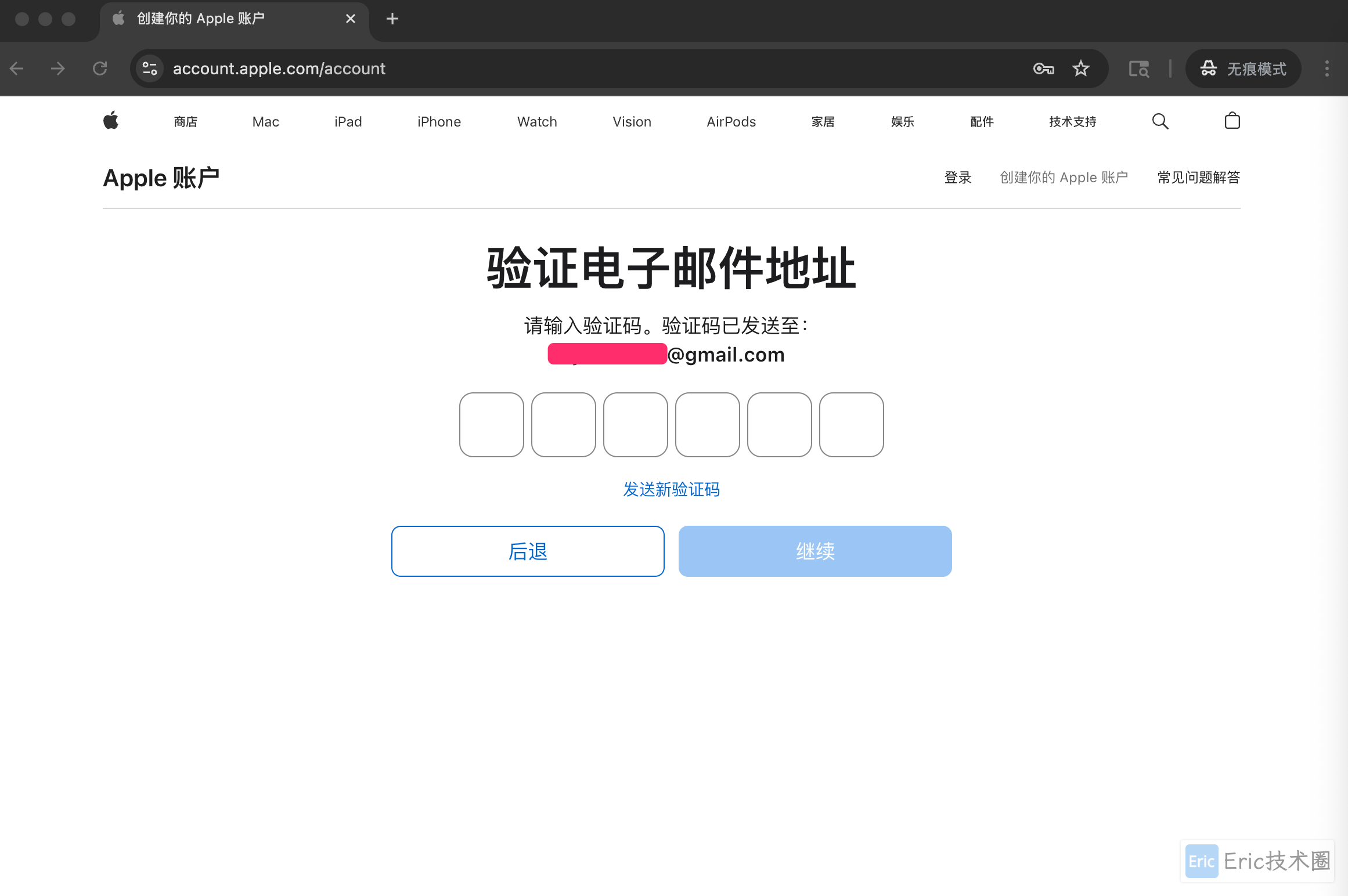Open the iPad menu item
This screenshot has width=1348, height=896.
tap(348, 122)
